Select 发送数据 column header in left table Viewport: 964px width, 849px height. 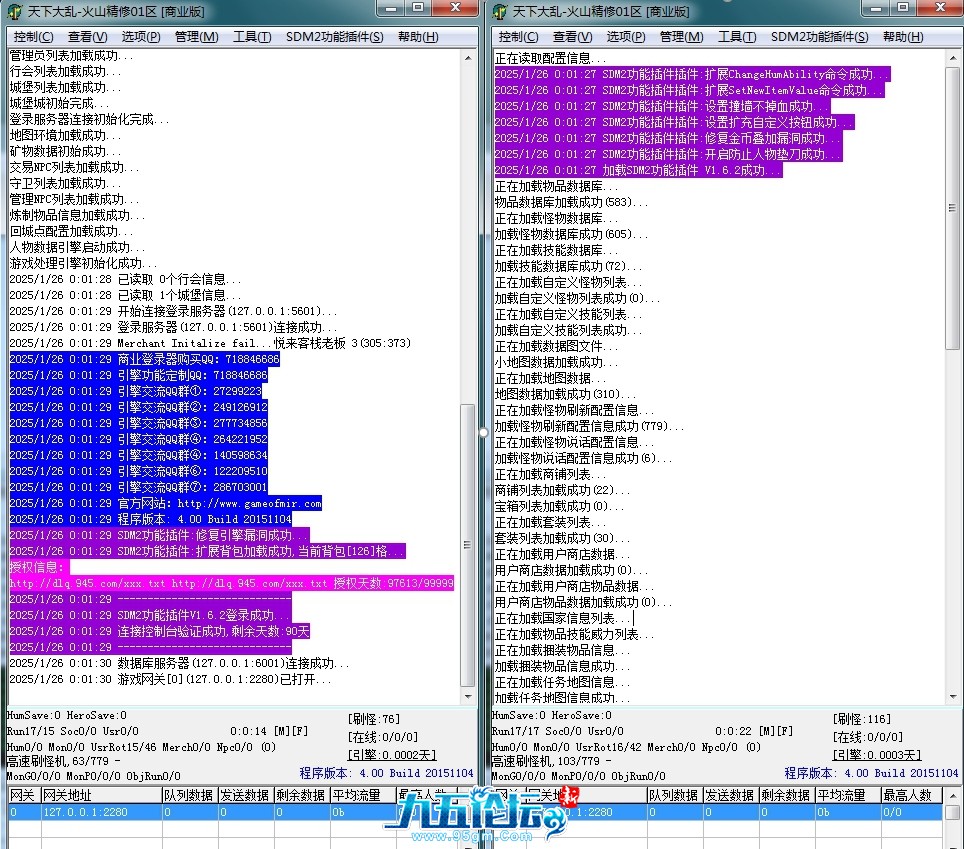pos(246,796)
